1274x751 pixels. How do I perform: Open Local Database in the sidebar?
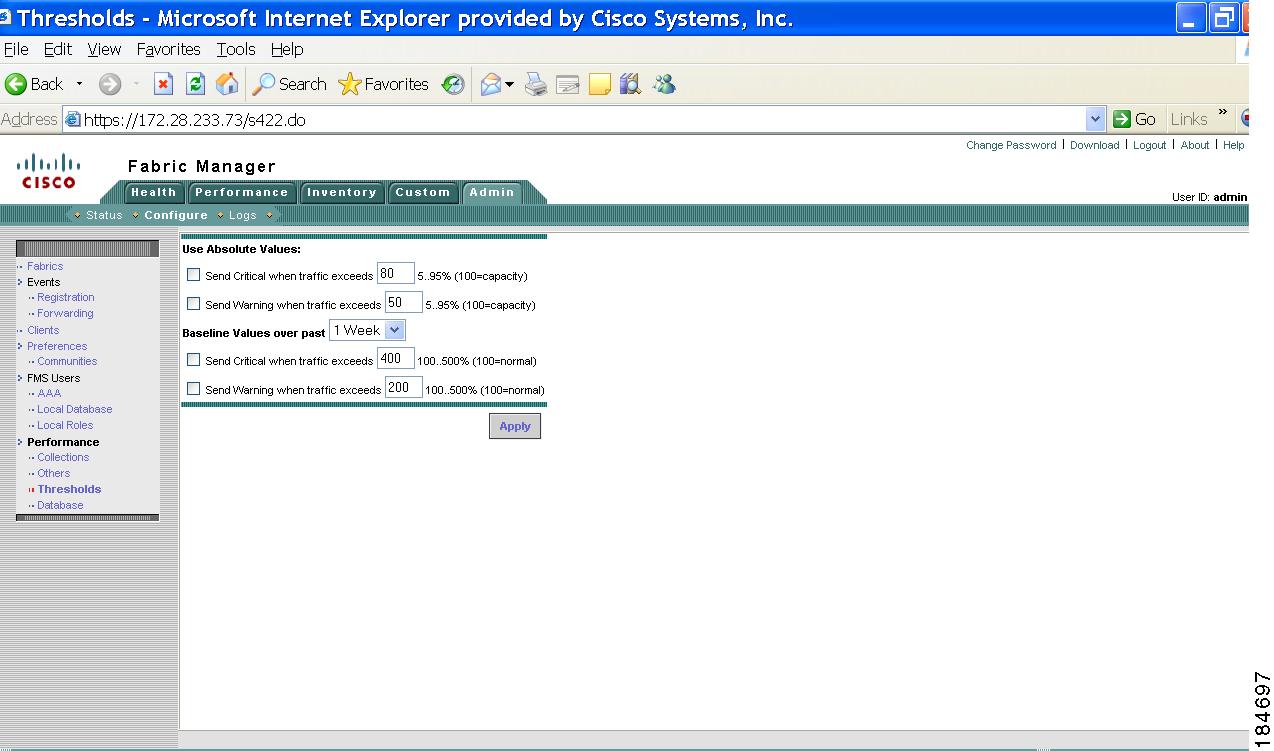tap(75, 409)
